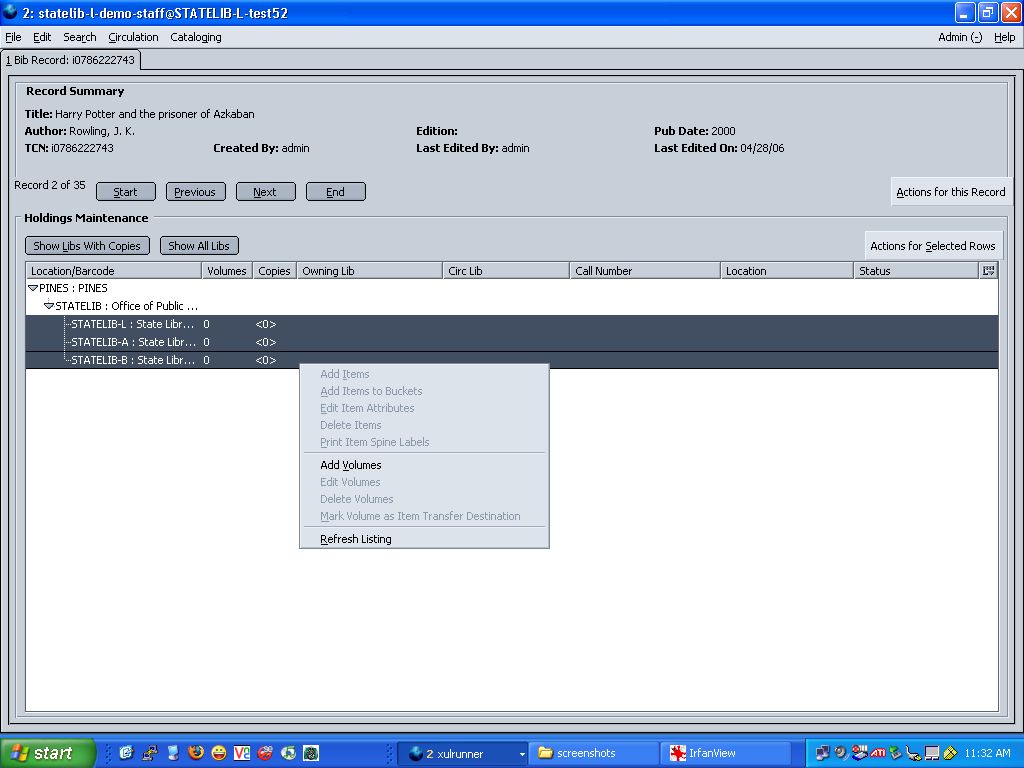Open the screenshots folder taskbar item
The width and height of the screenshot is (1024, 768).
click(594, 753)
